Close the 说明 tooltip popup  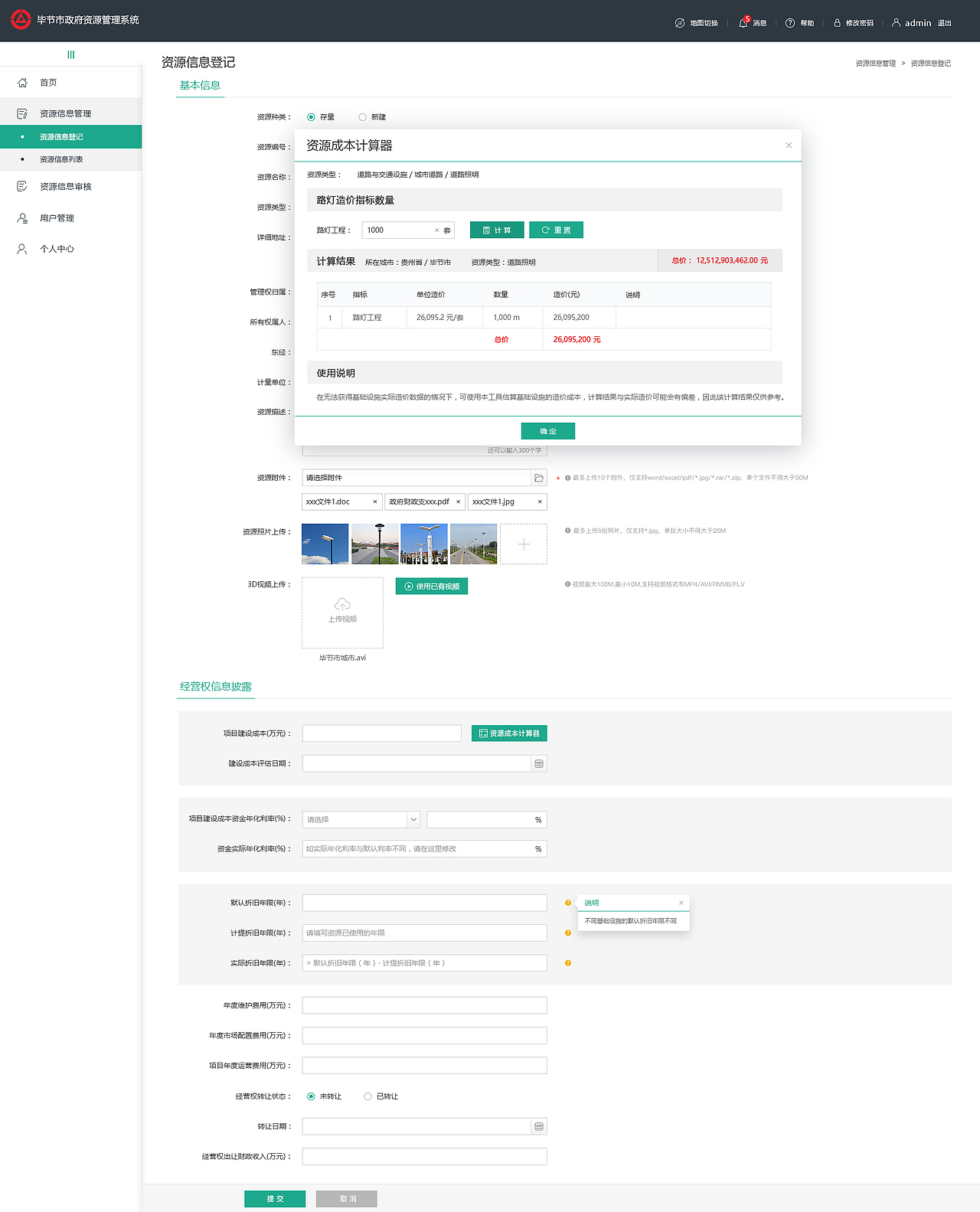click(x=681, y=903)
